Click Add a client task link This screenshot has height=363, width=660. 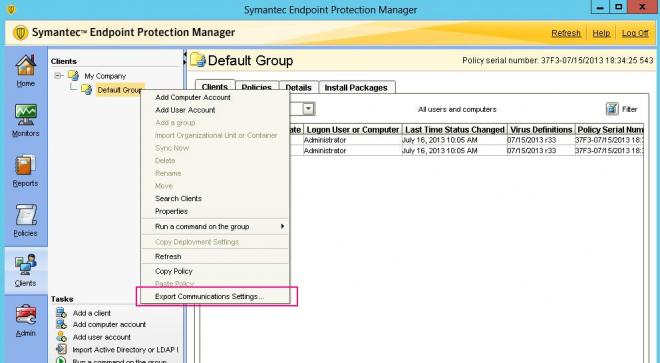point(92,313)
